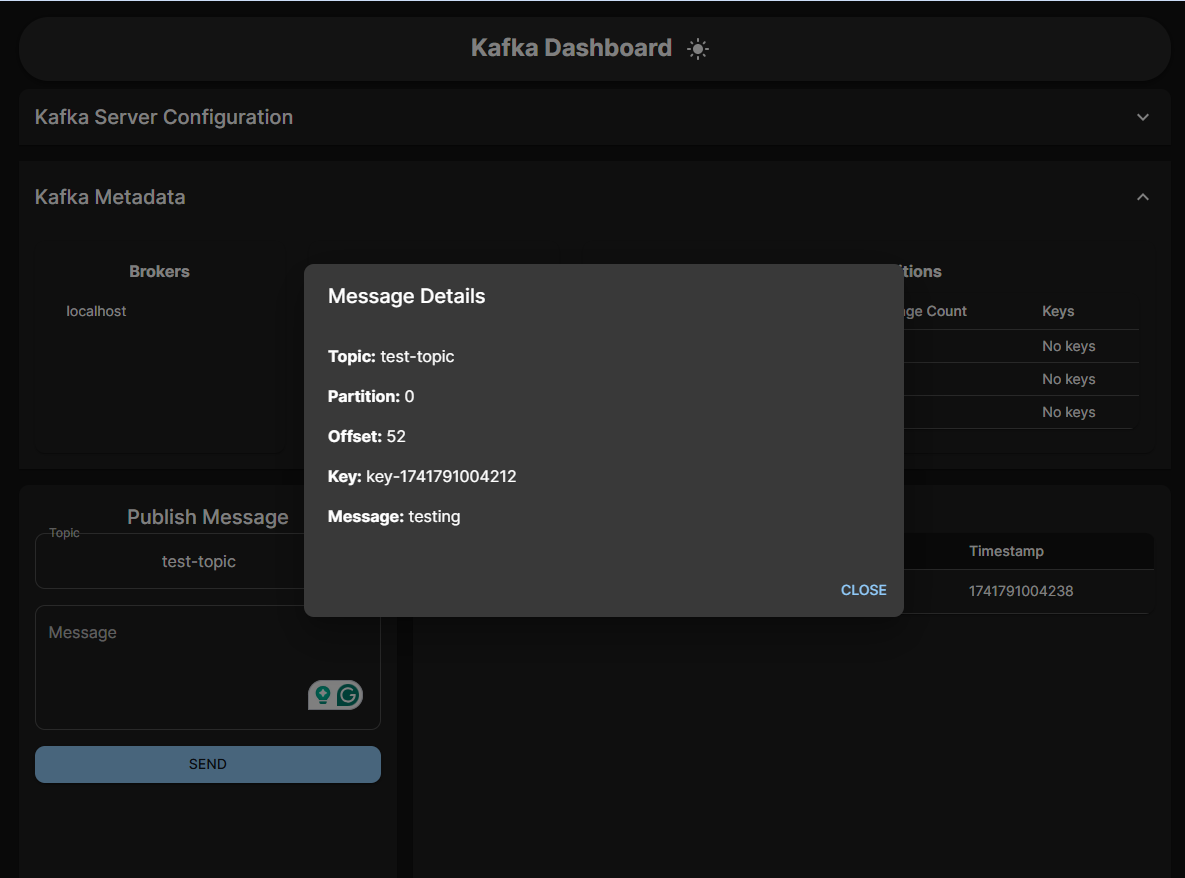This screenshot has height=878, width=1185.
Task: Click the Timestamp column header
Action: point(1006,551)
